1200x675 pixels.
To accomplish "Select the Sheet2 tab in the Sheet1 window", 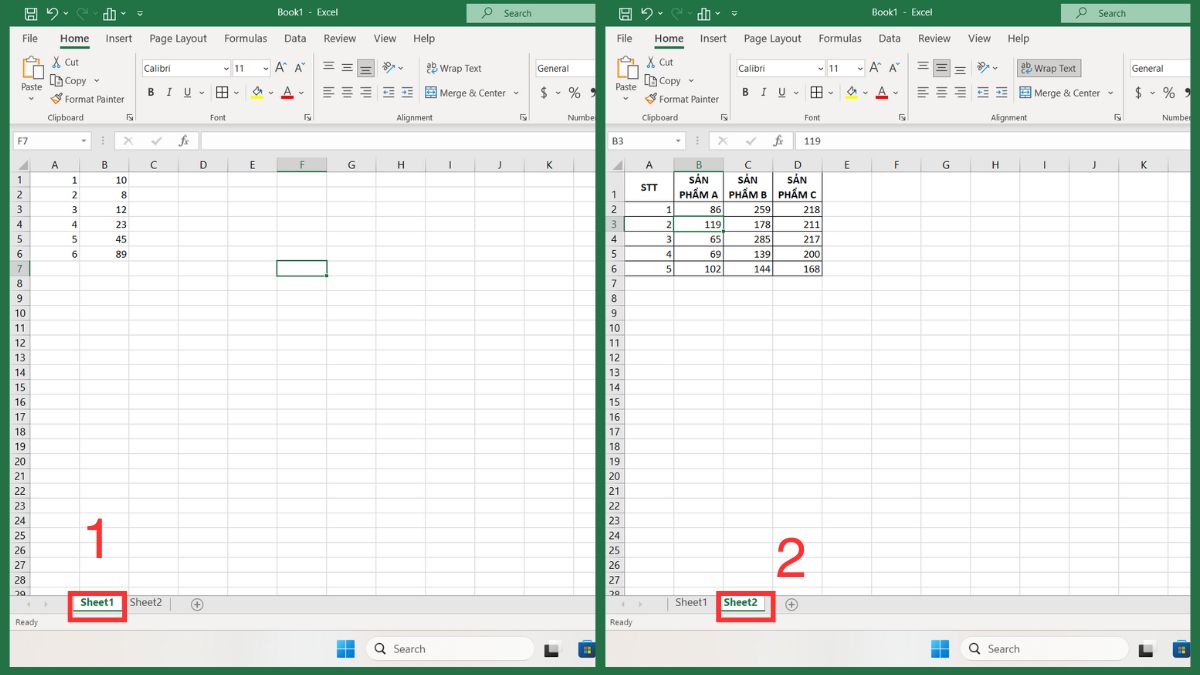I will pyautogui.click(x=146, y=602).
